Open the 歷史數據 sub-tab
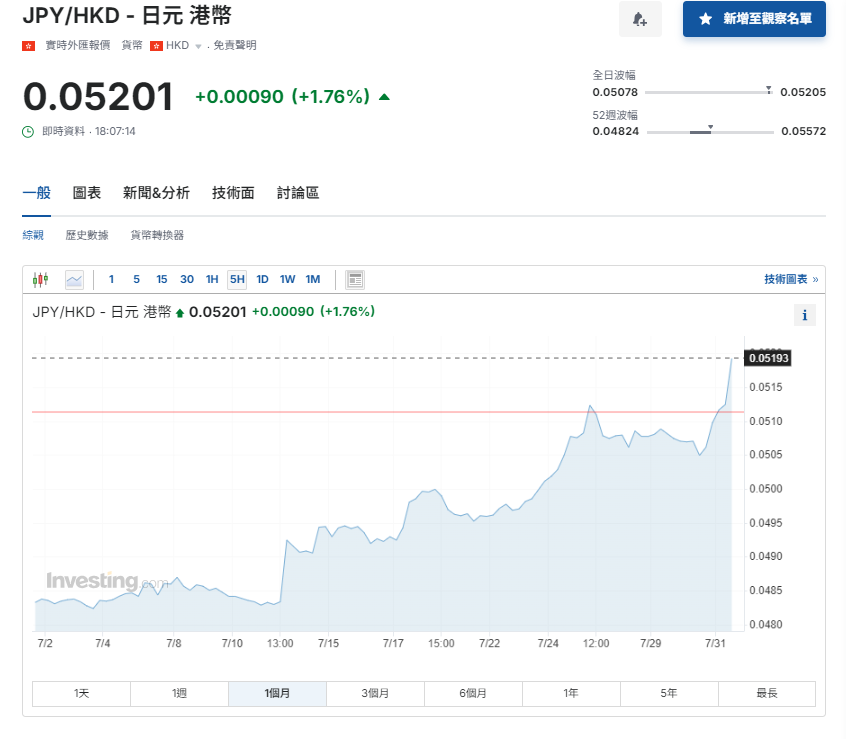This screenshot has width=846, height=739. [87, 235]
